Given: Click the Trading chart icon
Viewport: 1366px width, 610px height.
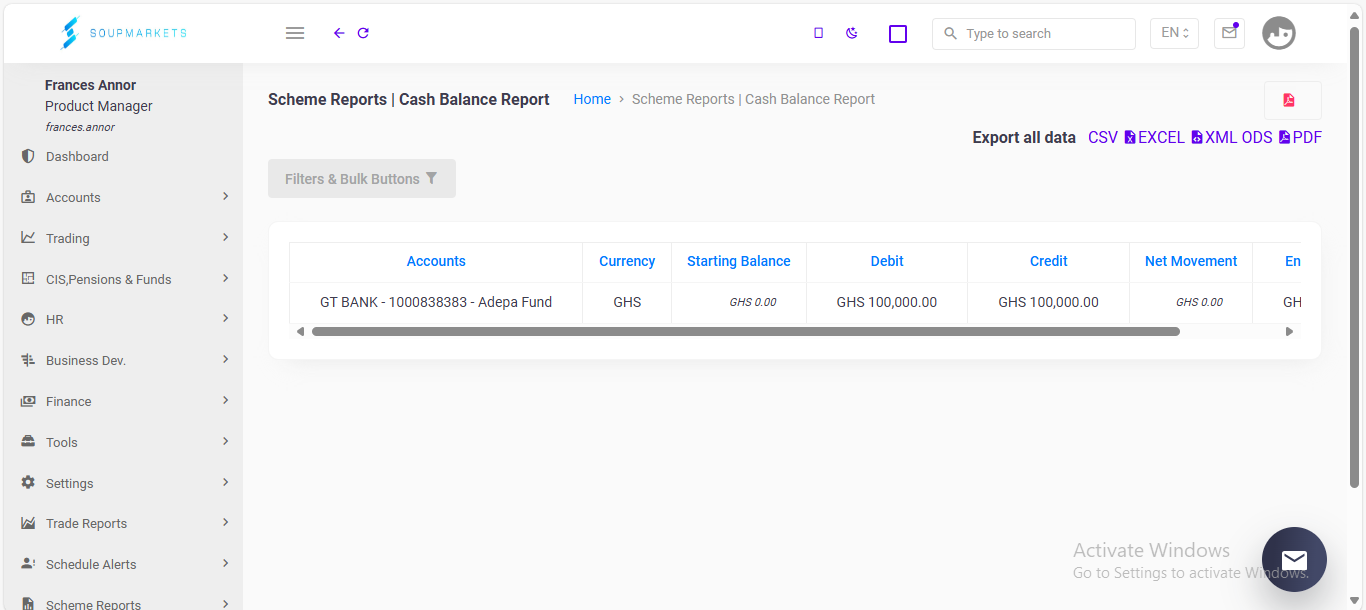Looking at the screenshot, I should [x=28, y=238].
